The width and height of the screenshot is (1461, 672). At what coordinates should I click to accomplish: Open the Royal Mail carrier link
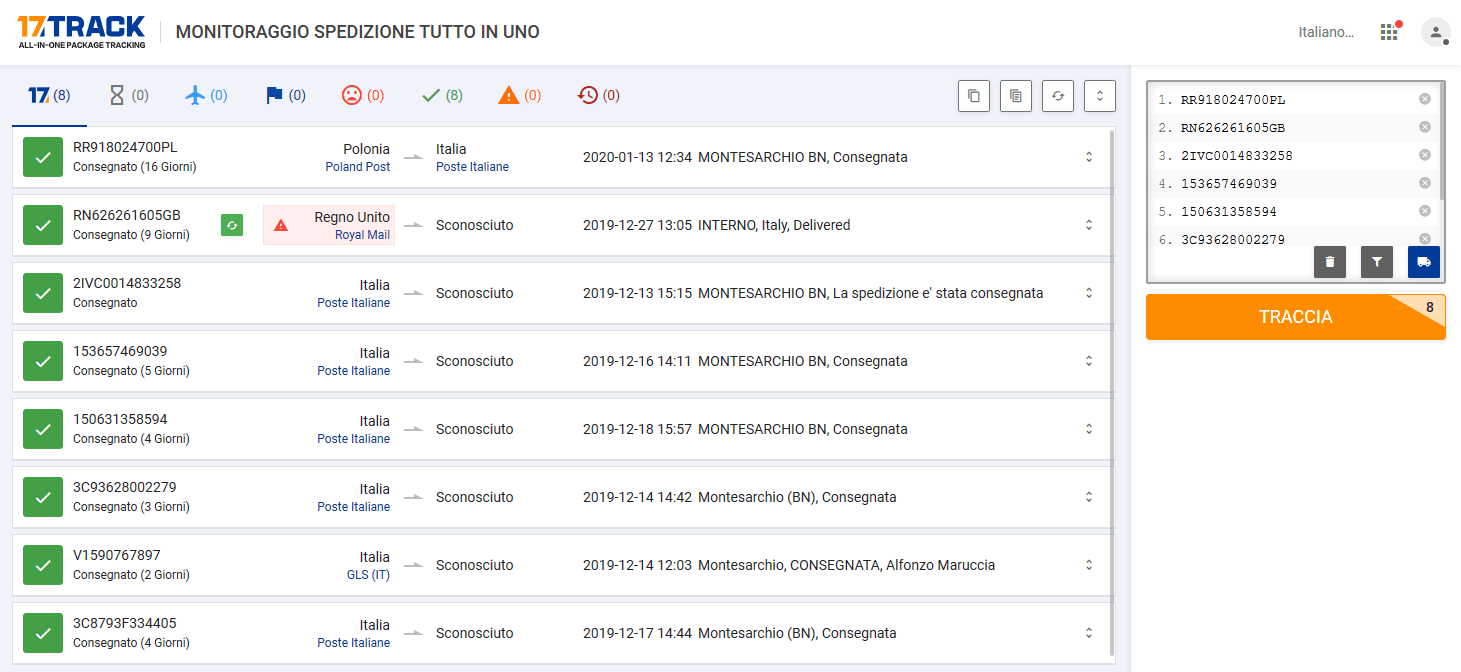[x=362, y=235]
